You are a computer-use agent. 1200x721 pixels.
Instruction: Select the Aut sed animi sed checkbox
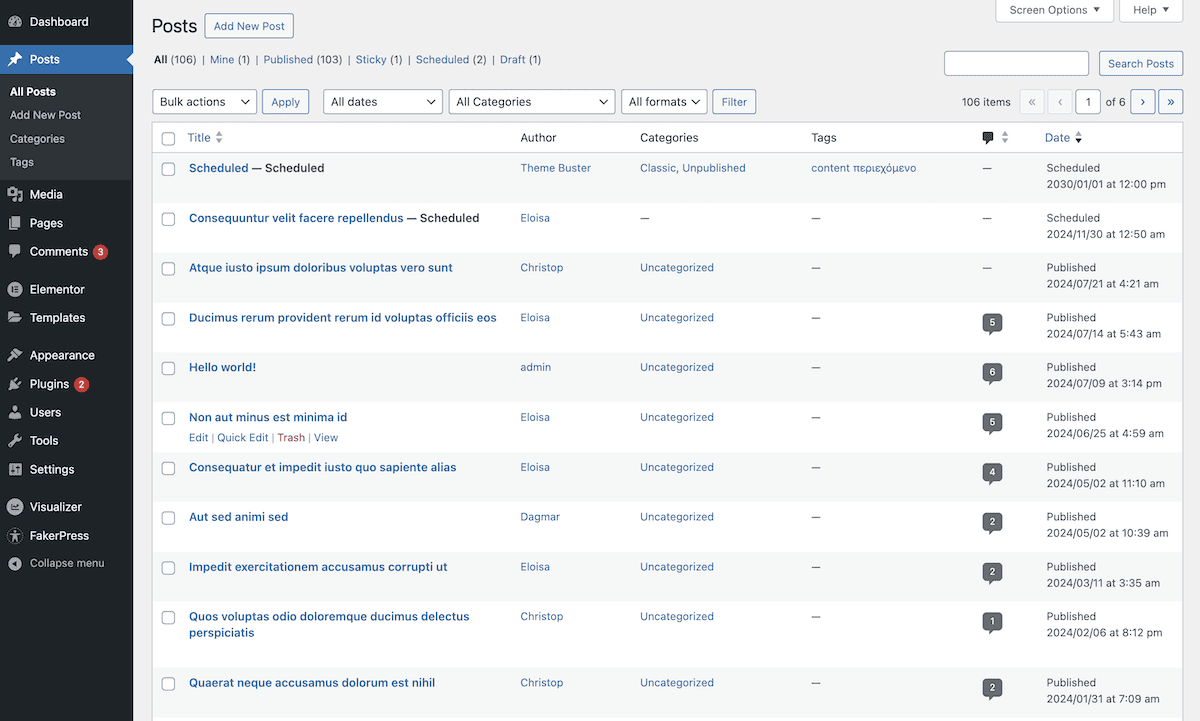[x=168, y=518]
